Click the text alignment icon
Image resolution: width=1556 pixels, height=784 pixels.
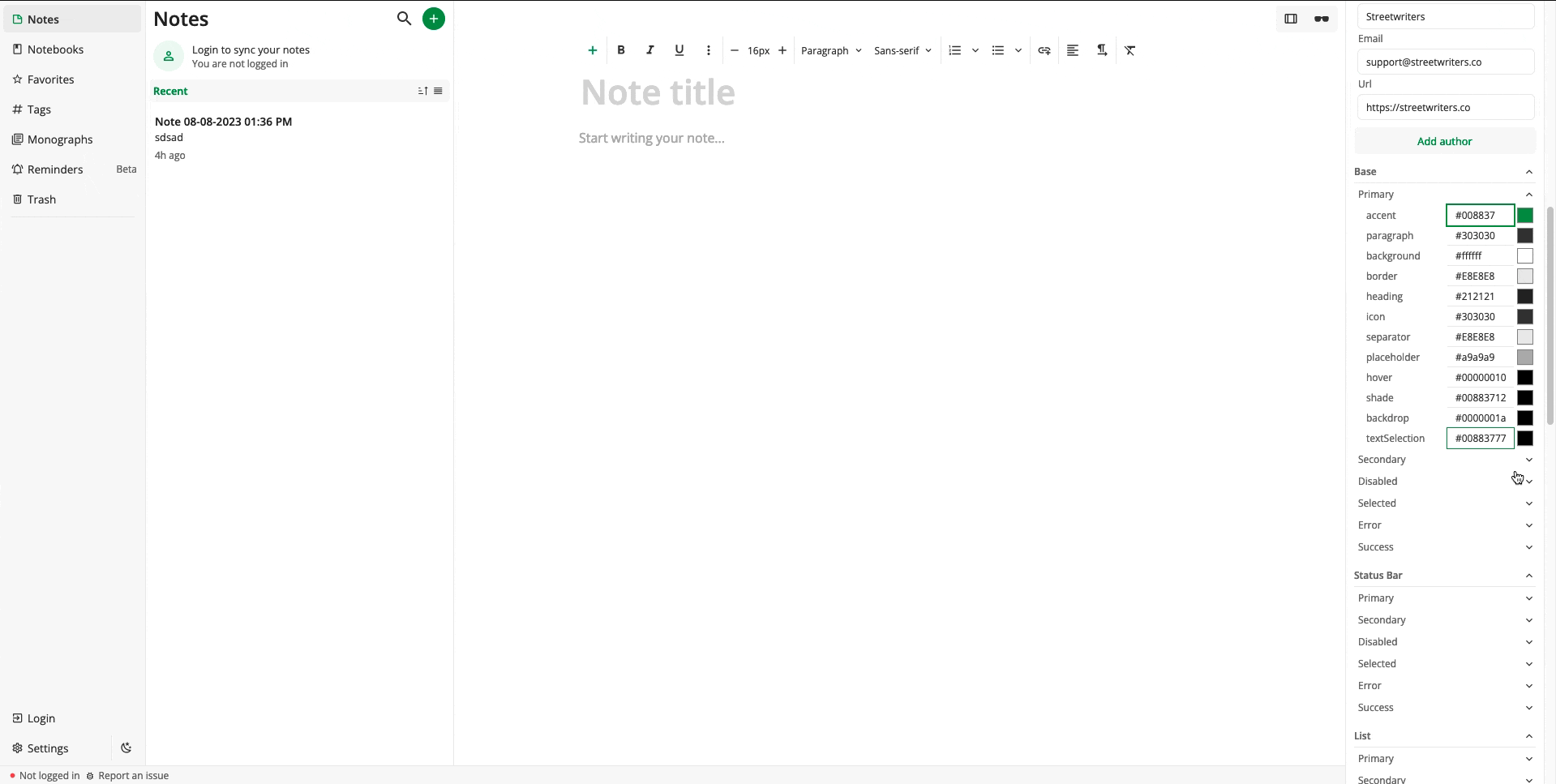click(1073, 50)
